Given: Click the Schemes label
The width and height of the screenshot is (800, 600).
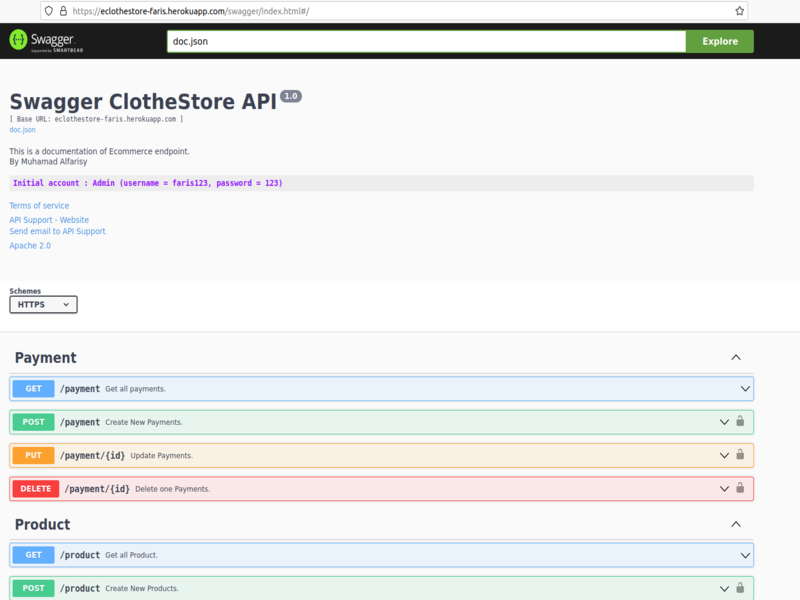Looking at the screenshot, I should [x=25, y=291].
